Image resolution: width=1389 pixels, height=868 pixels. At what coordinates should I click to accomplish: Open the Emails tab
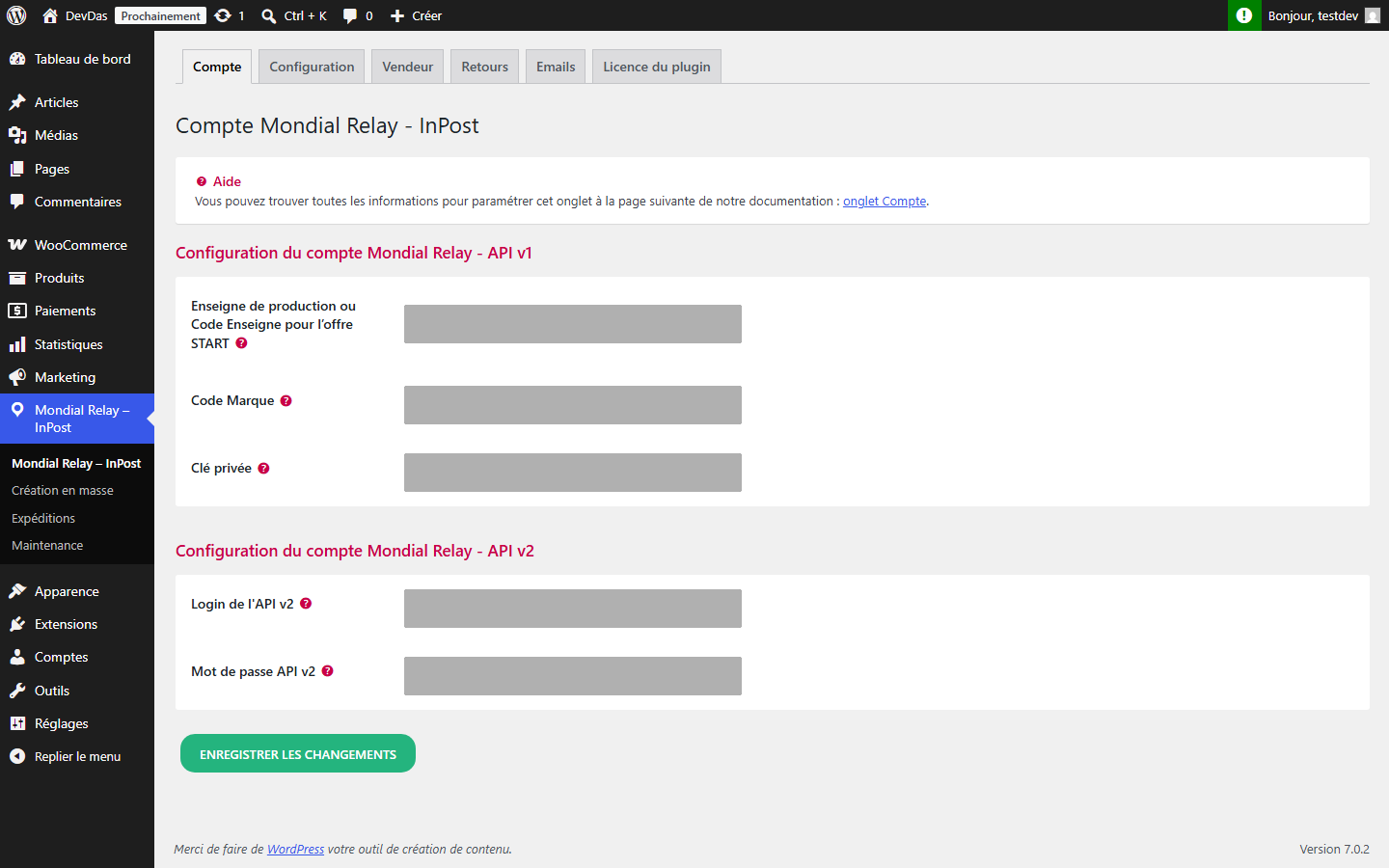pyautogui.click(x=556, y=67)
